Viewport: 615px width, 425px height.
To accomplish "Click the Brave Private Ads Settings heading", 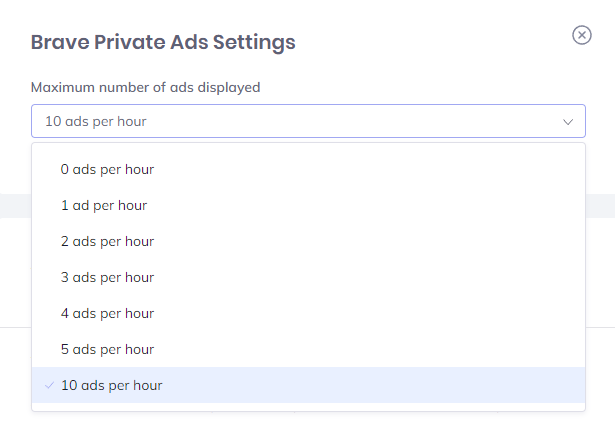I will coord(163,42).
